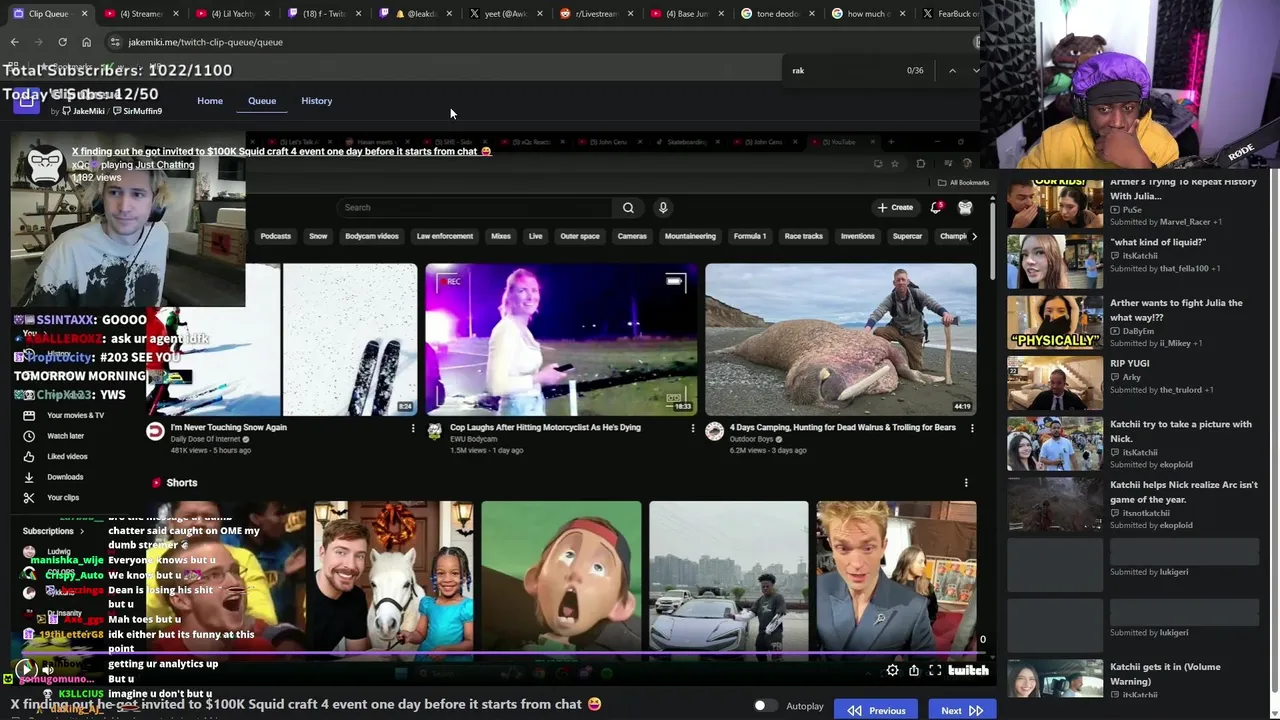Click thumbnail of Arther's Trying To Repeat History
Viewport: 1280px width, 720px height.
pos(1055,202)
